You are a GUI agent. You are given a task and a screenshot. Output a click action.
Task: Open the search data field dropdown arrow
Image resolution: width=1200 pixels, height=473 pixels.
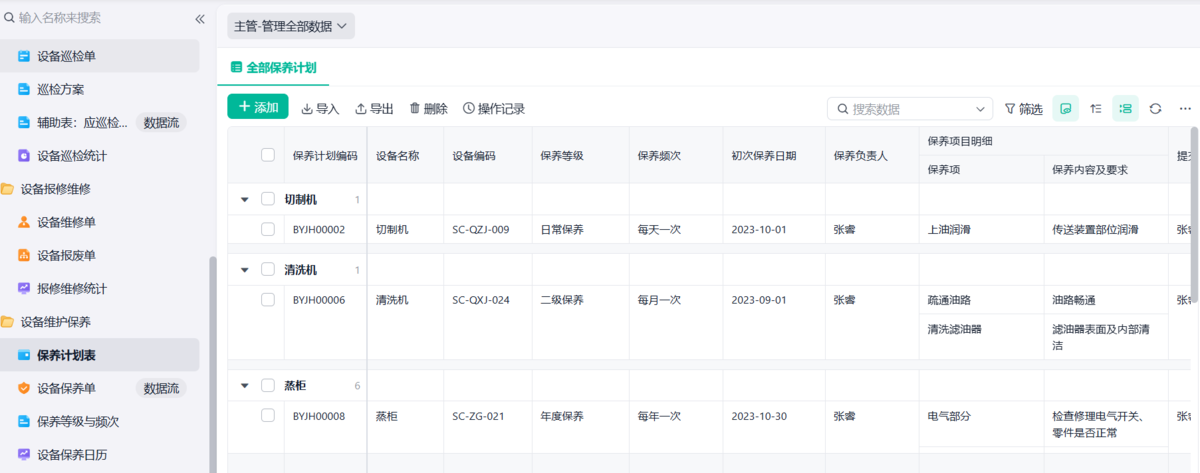tap(981, 108)
